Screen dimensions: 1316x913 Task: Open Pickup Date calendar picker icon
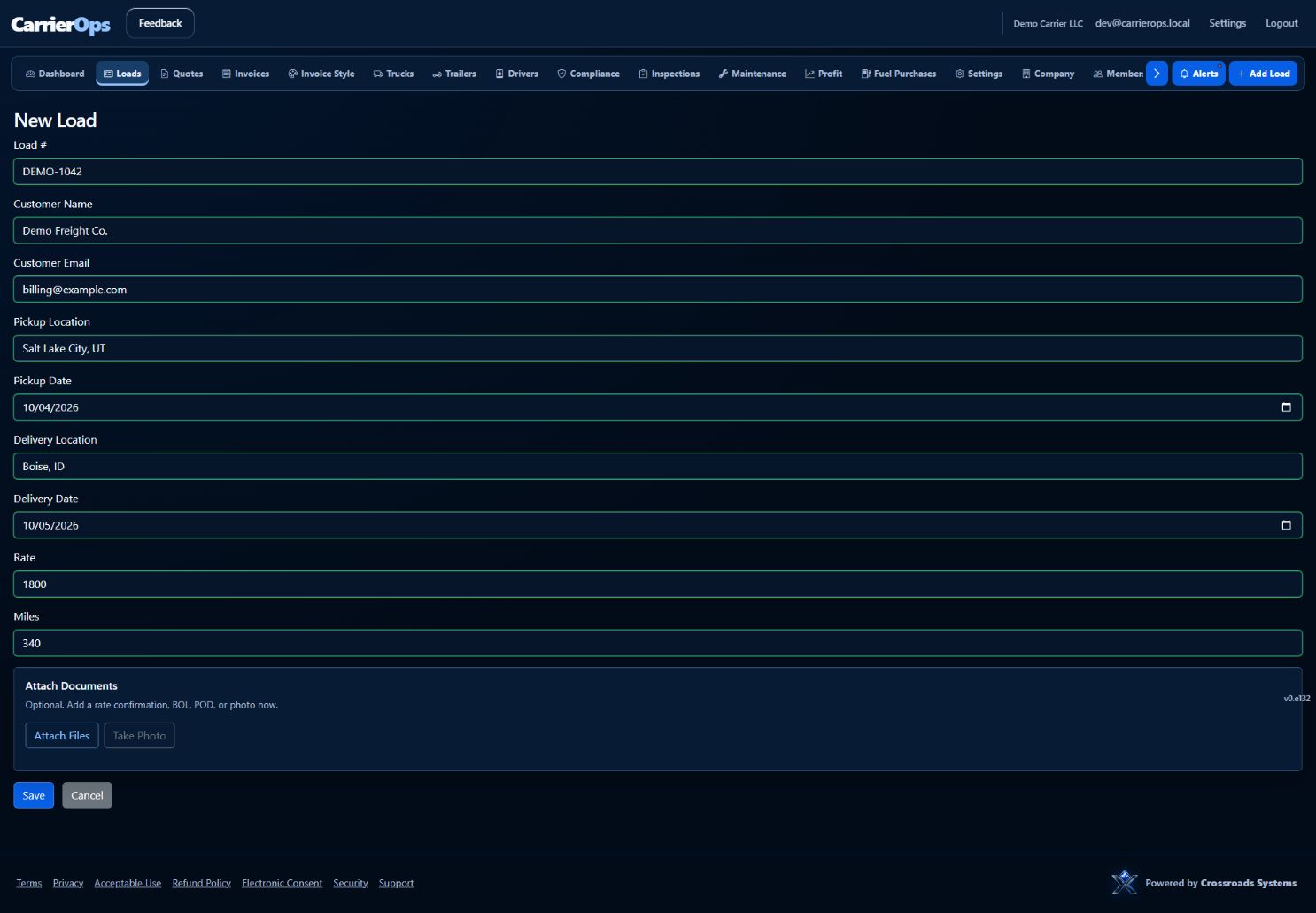point(1286,407)
